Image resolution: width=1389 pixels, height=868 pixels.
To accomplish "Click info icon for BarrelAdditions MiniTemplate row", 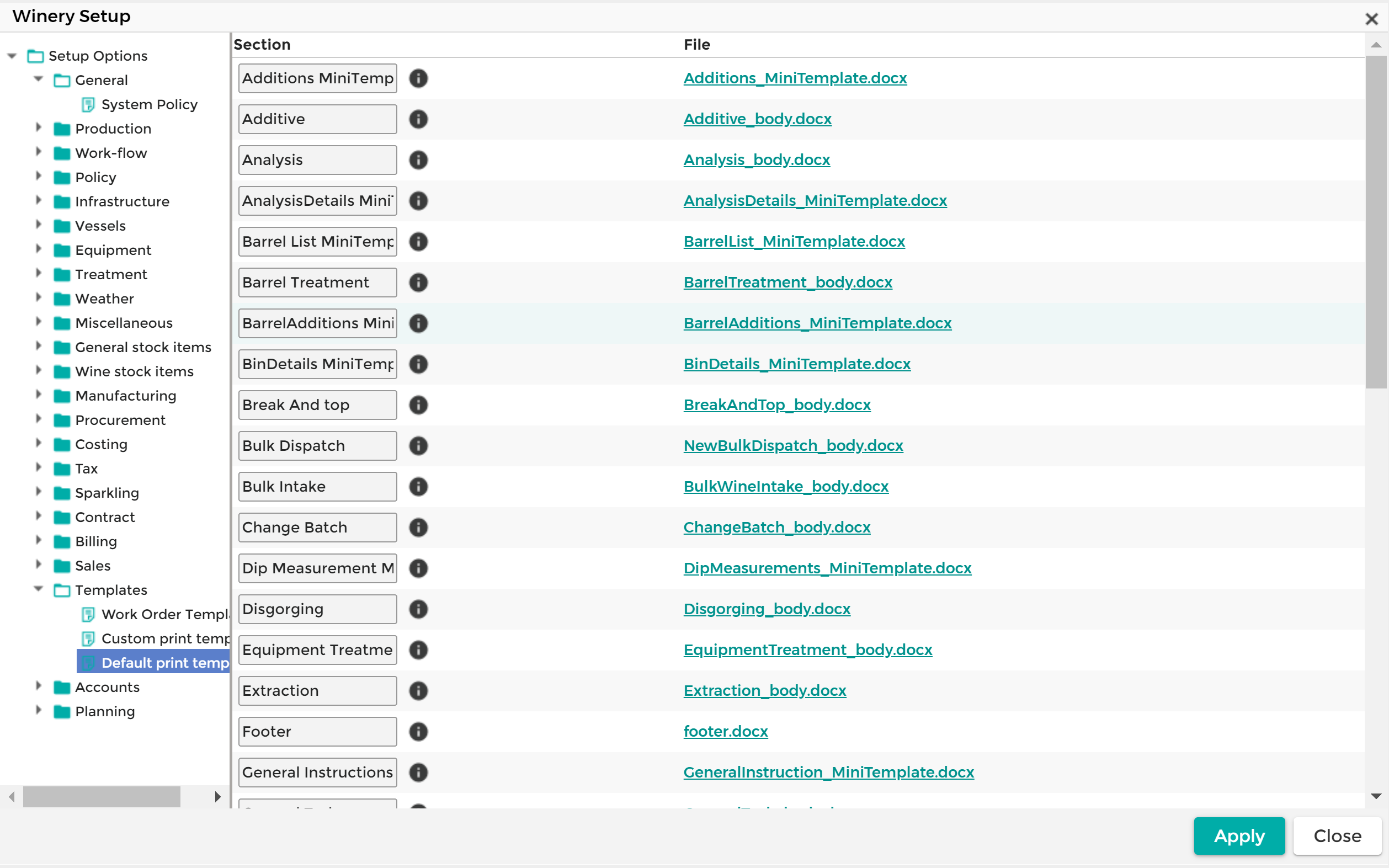I will [418, 323].
